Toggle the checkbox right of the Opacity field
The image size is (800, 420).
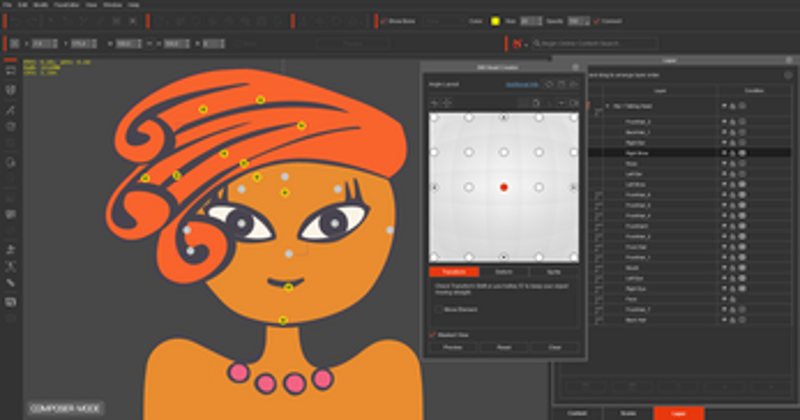pyautogui.click(x=596, y=21)
